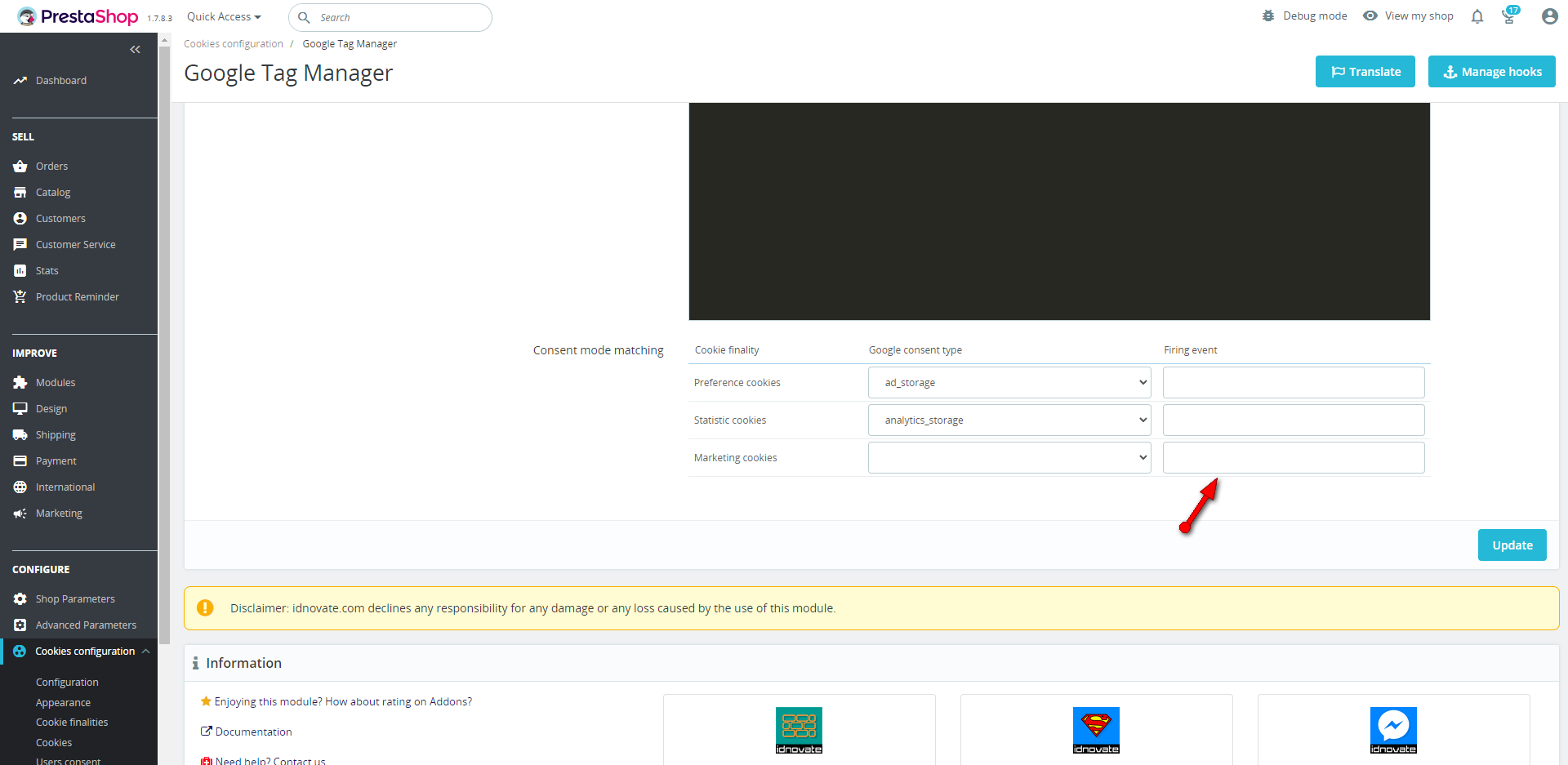
Task: Click Marketing cookies firing event field
Action: coord(1294,458)
